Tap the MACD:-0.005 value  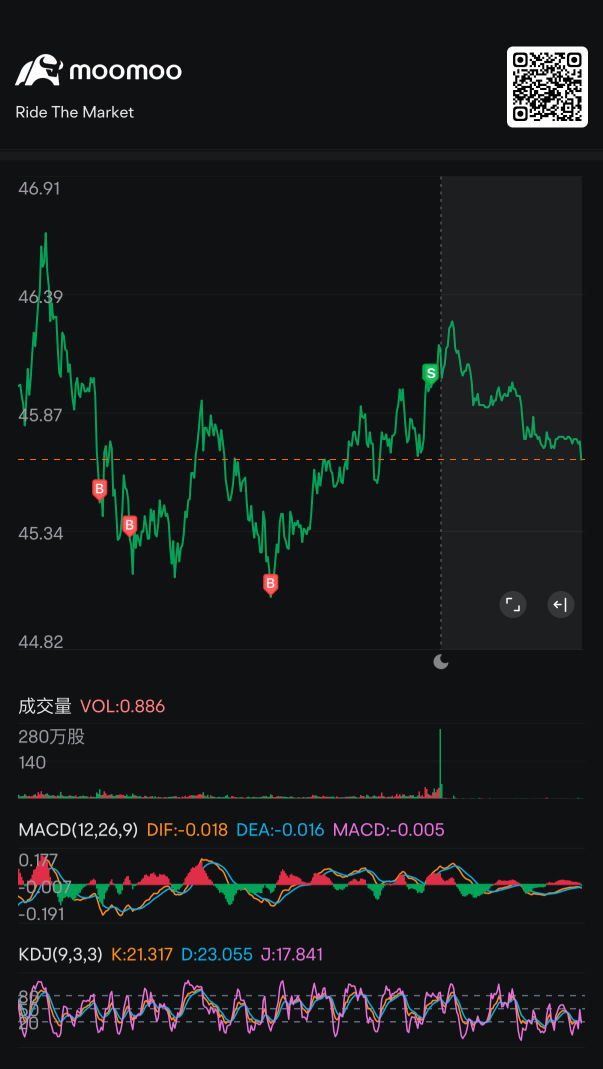click(x=388, y=830)
